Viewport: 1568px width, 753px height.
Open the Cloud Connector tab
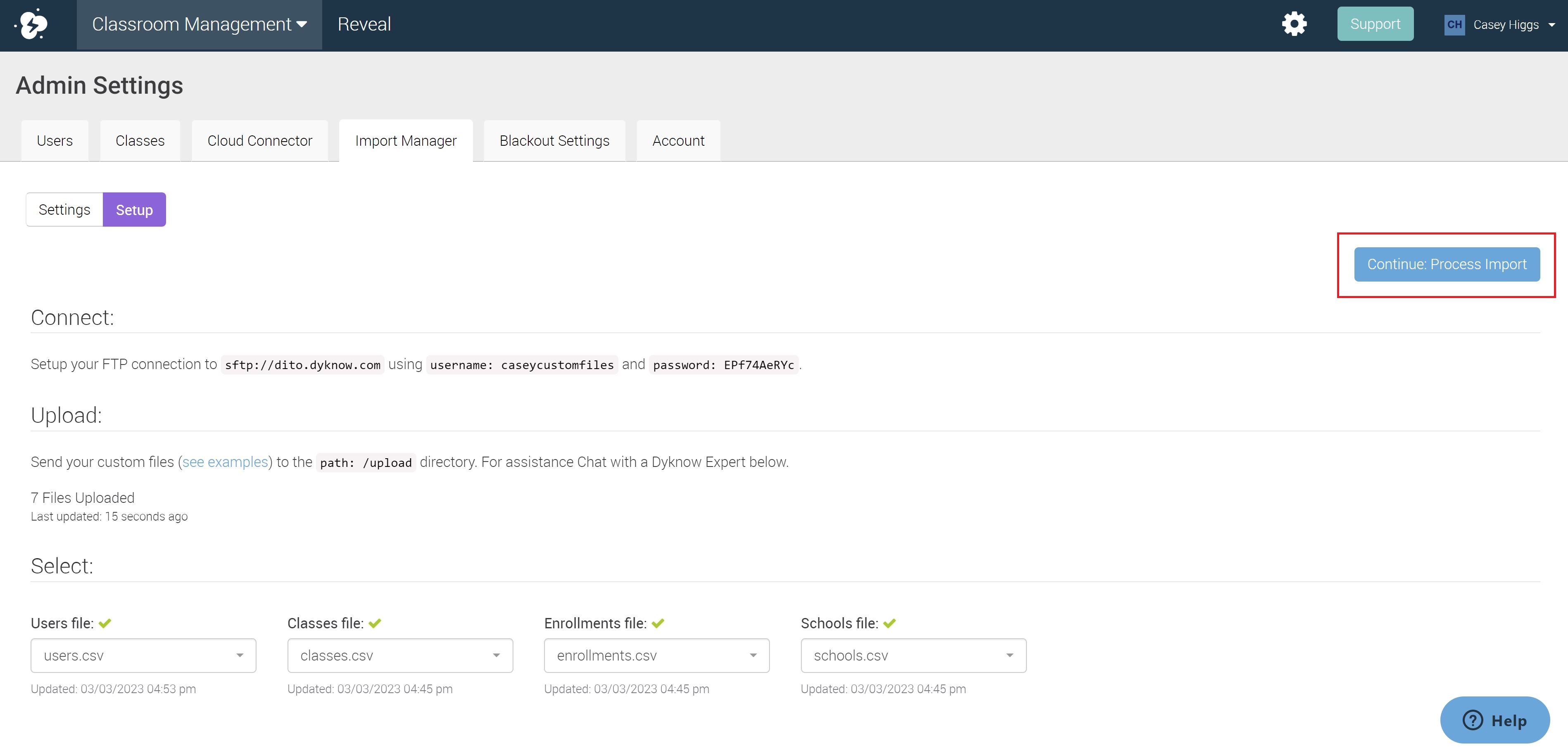pos(260,140)
